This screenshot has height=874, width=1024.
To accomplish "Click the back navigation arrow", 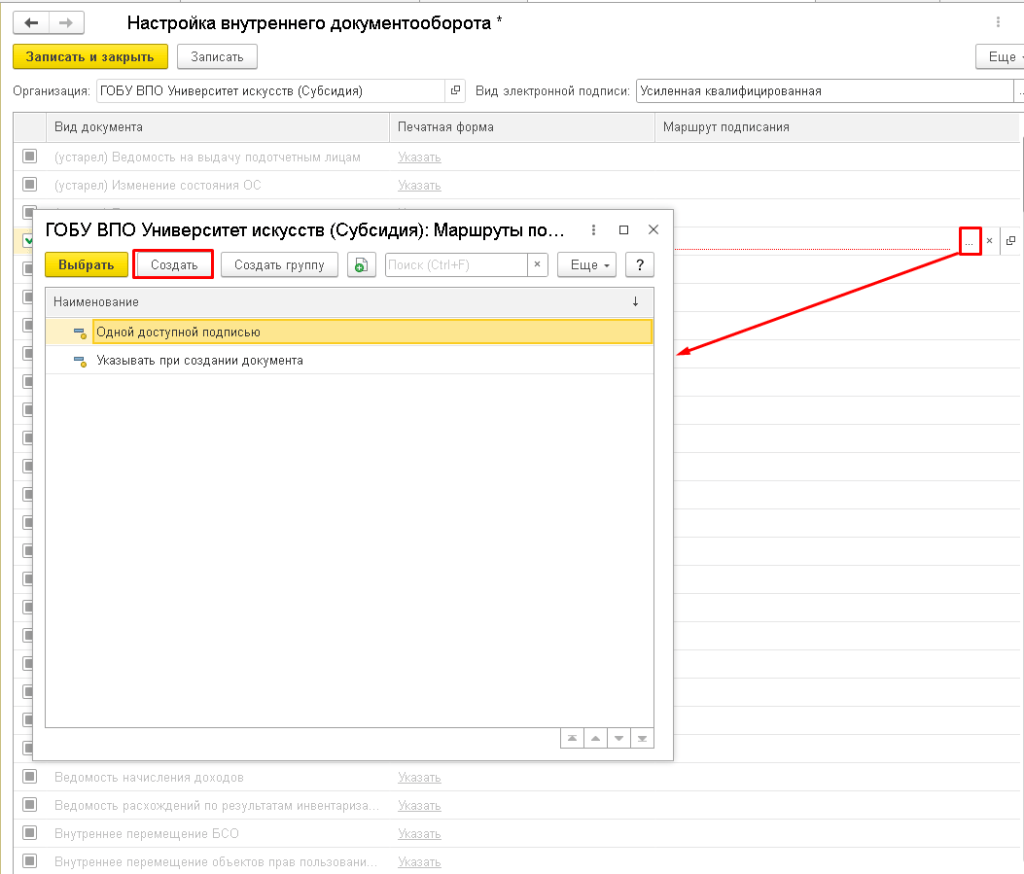I will click(32, 22).
